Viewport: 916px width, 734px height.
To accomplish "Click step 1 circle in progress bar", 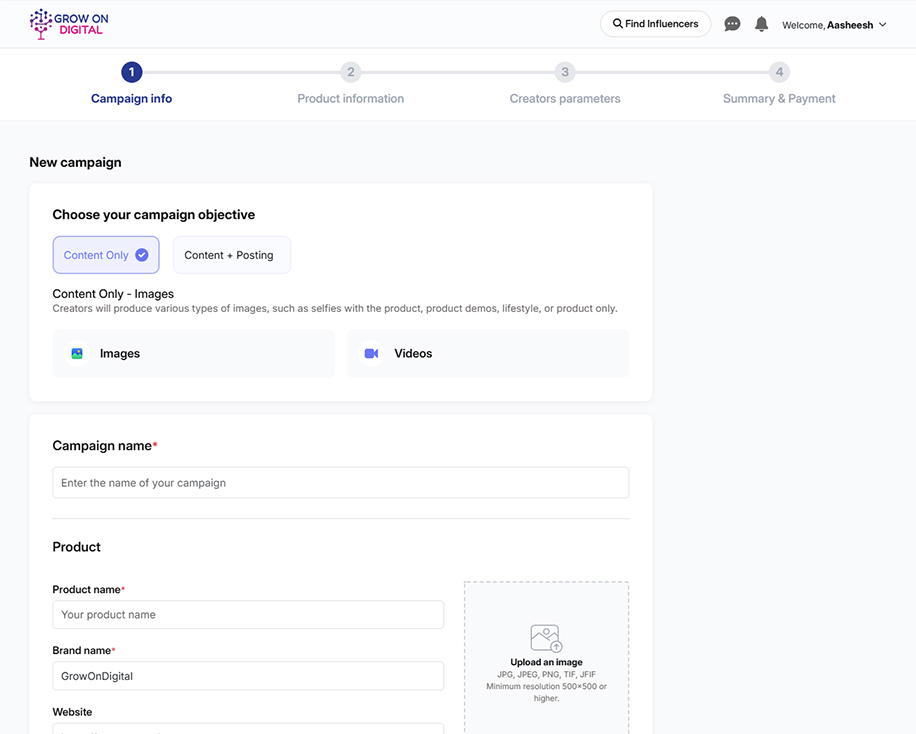I will pyautogui.click(x=131, y=72).
